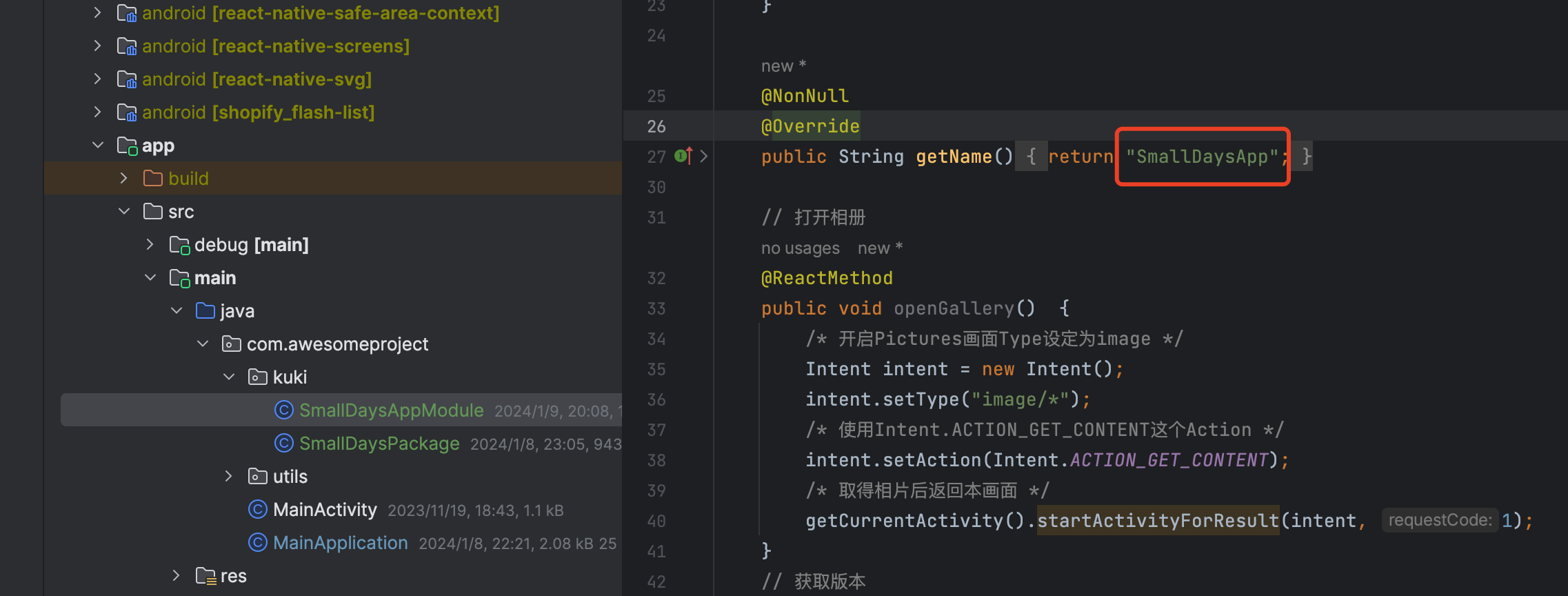Expand android [react-native-safe-area-context] module

click(x=98, y=12)
